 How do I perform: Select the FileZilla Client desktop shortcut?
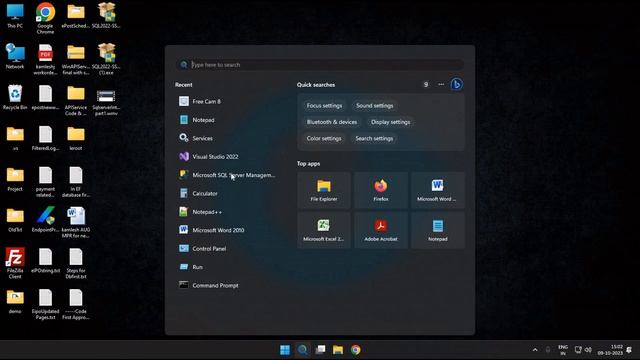[15, 263]
